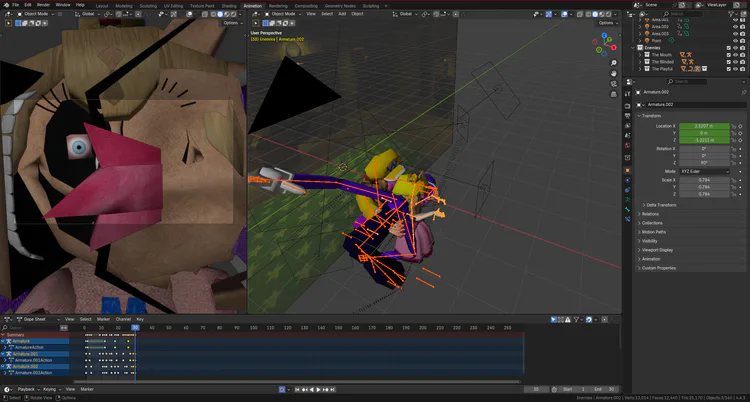Viewport: 750px width, 402px height.
Task: Animate Location X keyframe diamond
Action: coord(740,126)
